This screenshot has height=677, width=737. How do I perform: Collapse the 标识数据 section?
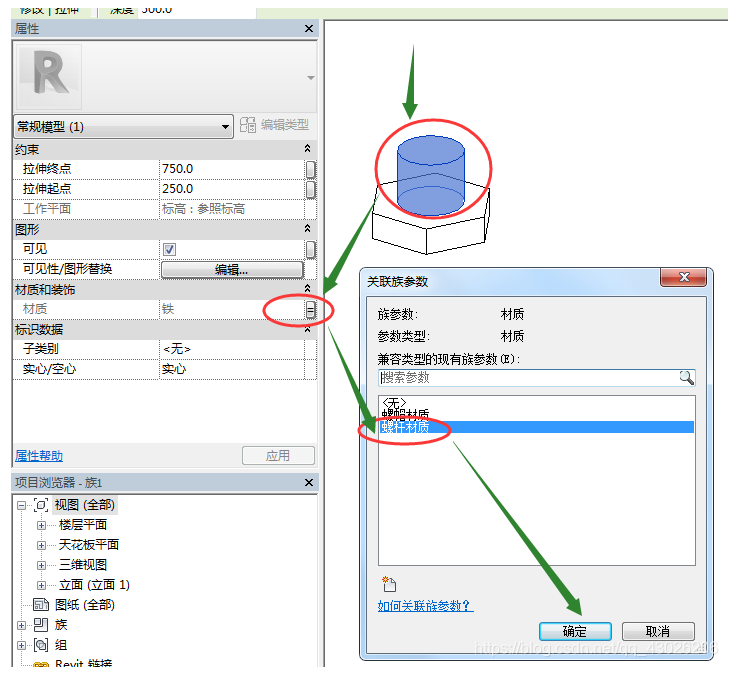[x=307, y=329]
